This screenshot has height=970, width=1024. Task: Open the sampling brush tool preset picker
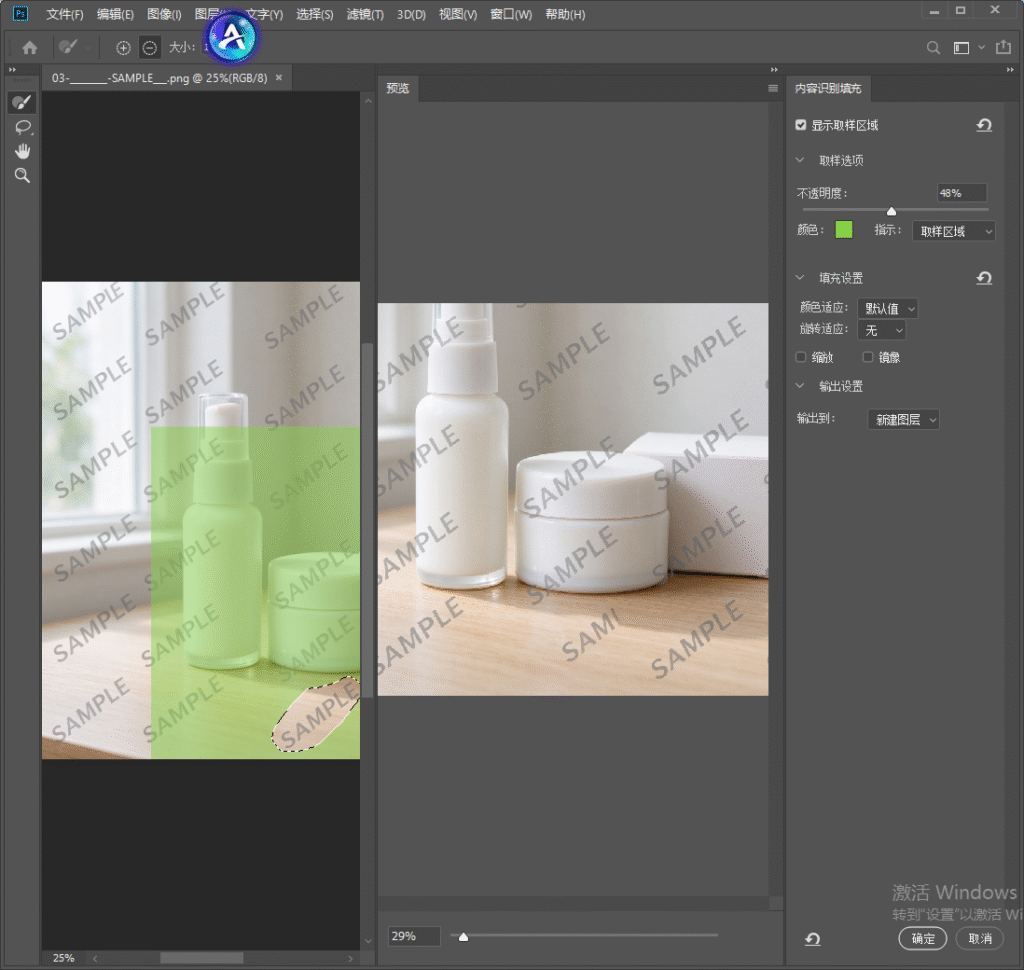pyautogui.click(x=74, y=47)
